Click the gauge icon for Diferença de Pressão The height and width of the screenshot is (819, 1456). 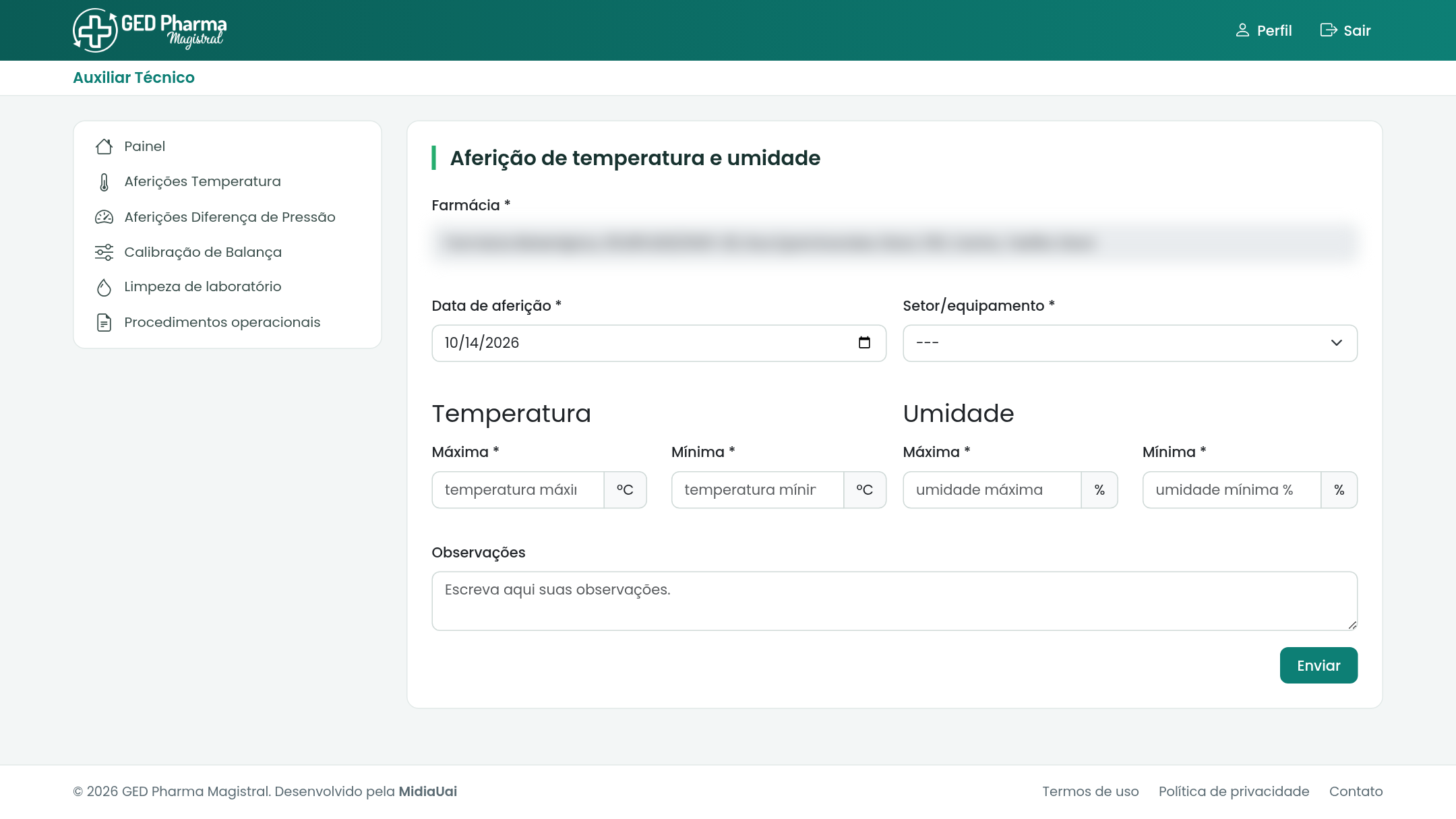click(104, 217)
